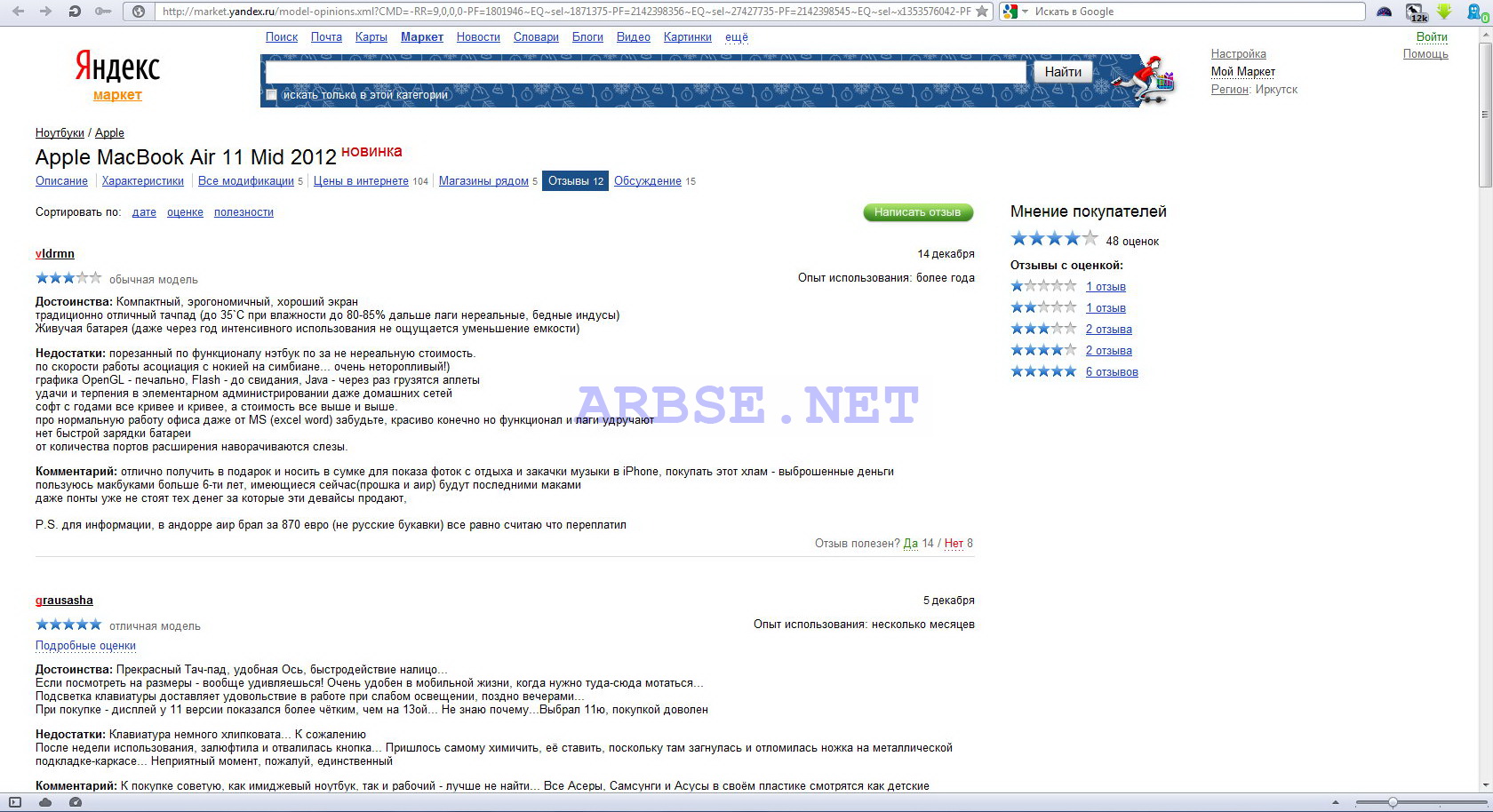Vote Нет on vldrmn review usefulness

(954, 544)
